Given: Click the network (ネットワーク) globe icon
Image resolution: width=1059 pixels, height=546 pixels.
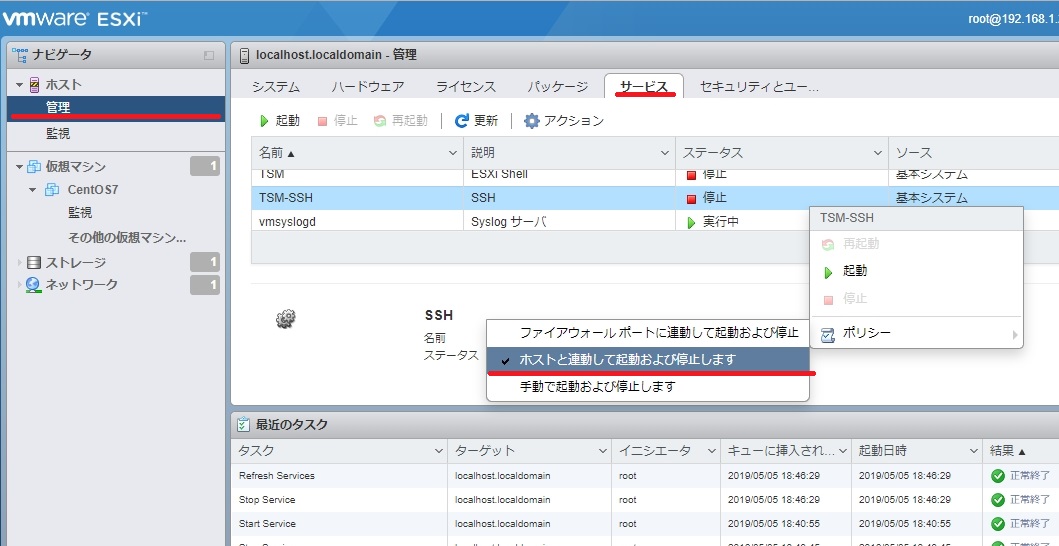Looking at the screenshot, I should 33,285.
